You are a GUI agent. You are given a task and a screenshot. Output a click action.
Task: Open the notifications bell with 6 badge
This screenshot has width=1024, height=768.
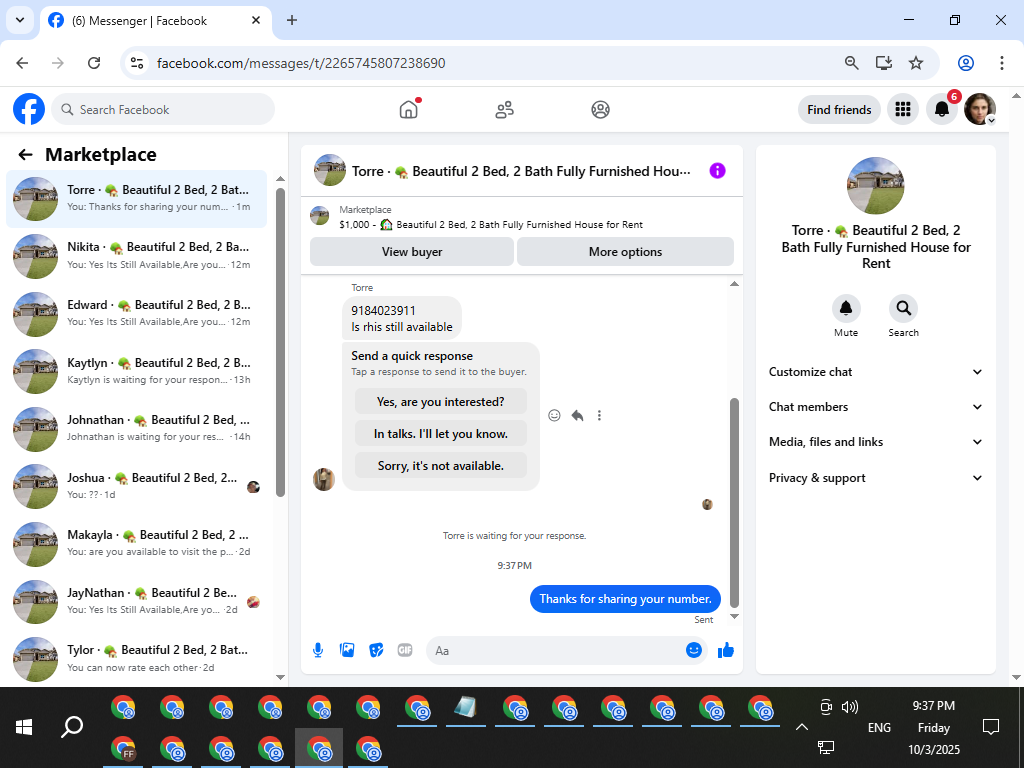pyautogui.click(x=942, y=109)
